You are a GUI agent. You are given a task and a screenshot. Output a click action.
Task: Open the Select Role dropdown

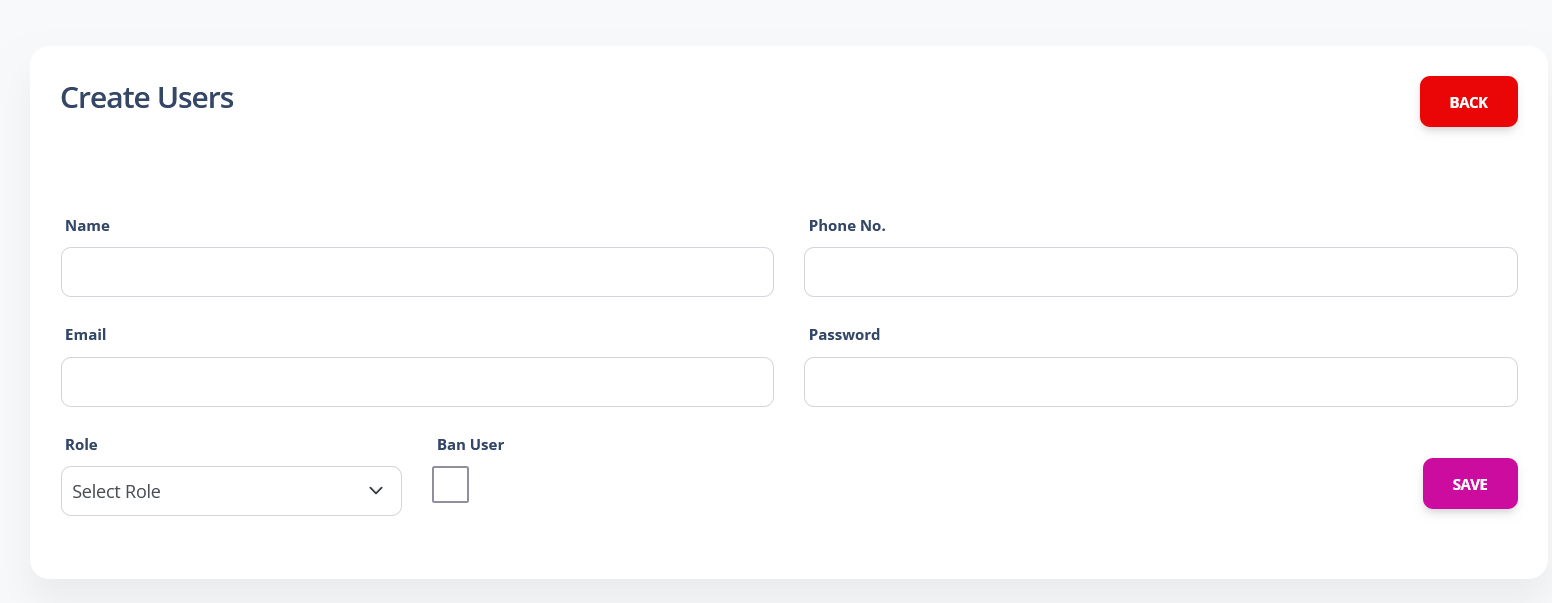click(x=231, y=491)
